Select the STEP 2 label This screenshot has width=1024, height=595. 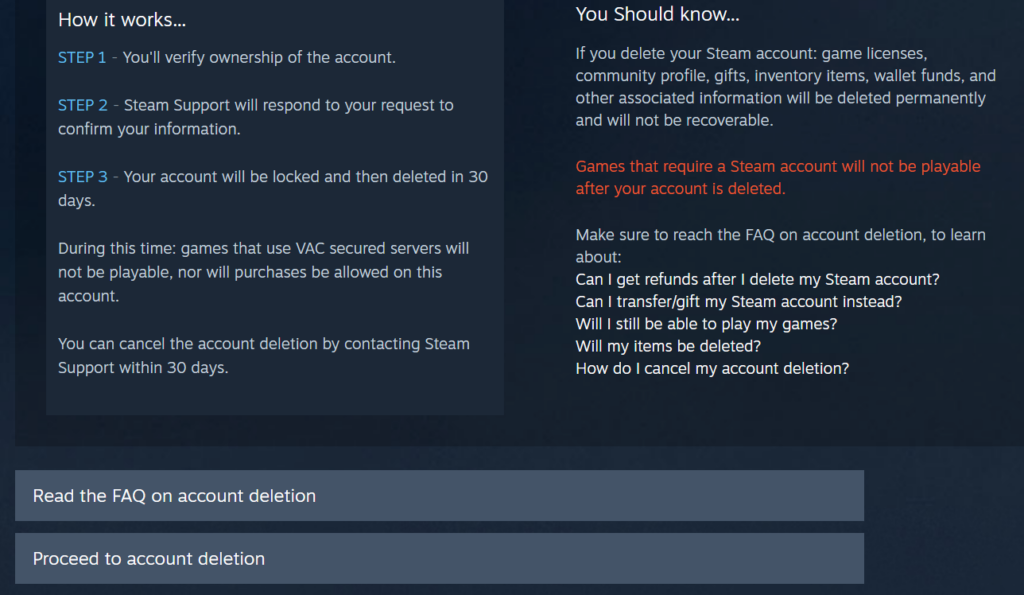click(82, 105)
